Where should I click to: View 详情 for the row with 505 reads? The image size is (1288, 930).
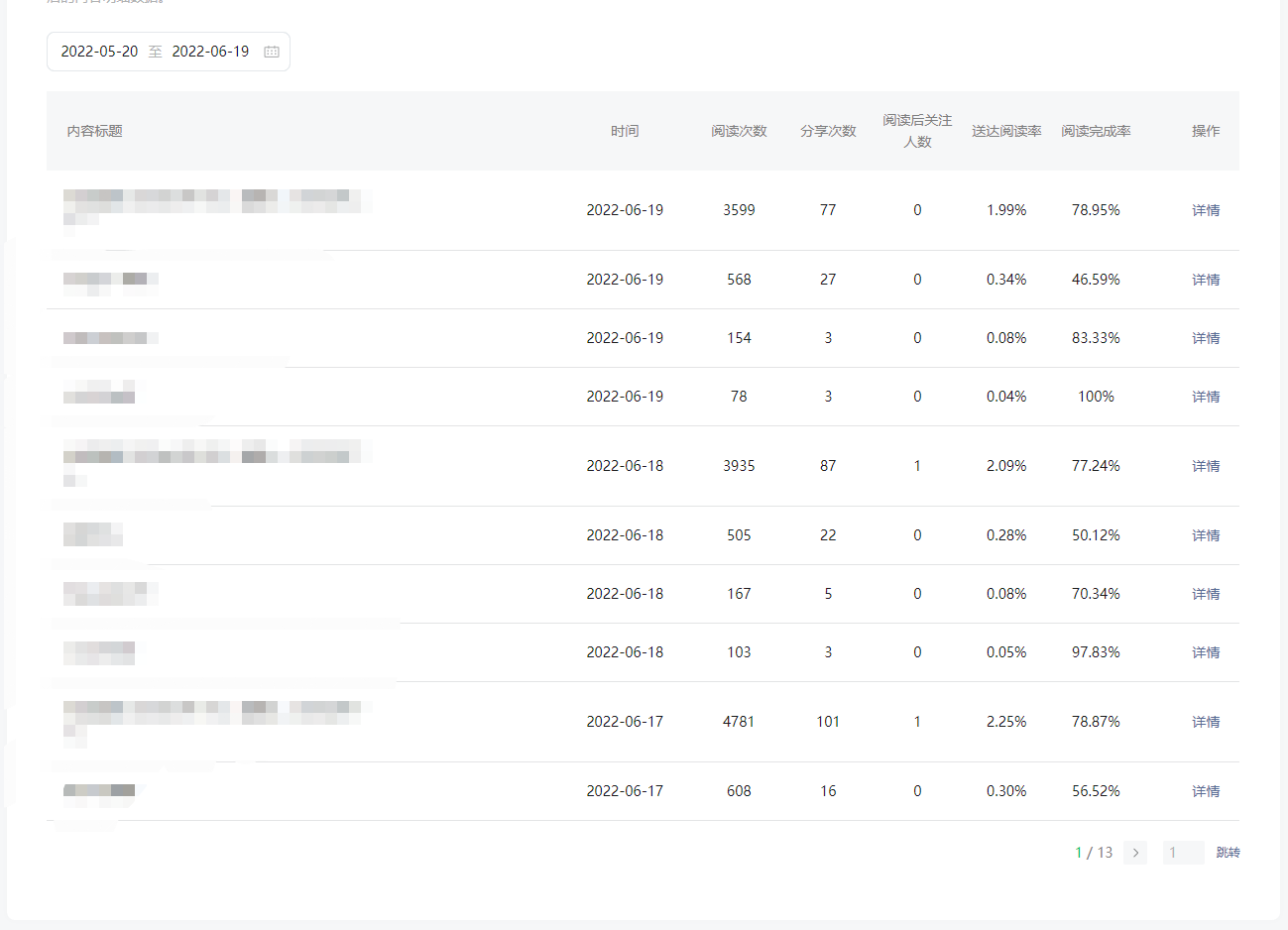click(x=1206, y=535)
